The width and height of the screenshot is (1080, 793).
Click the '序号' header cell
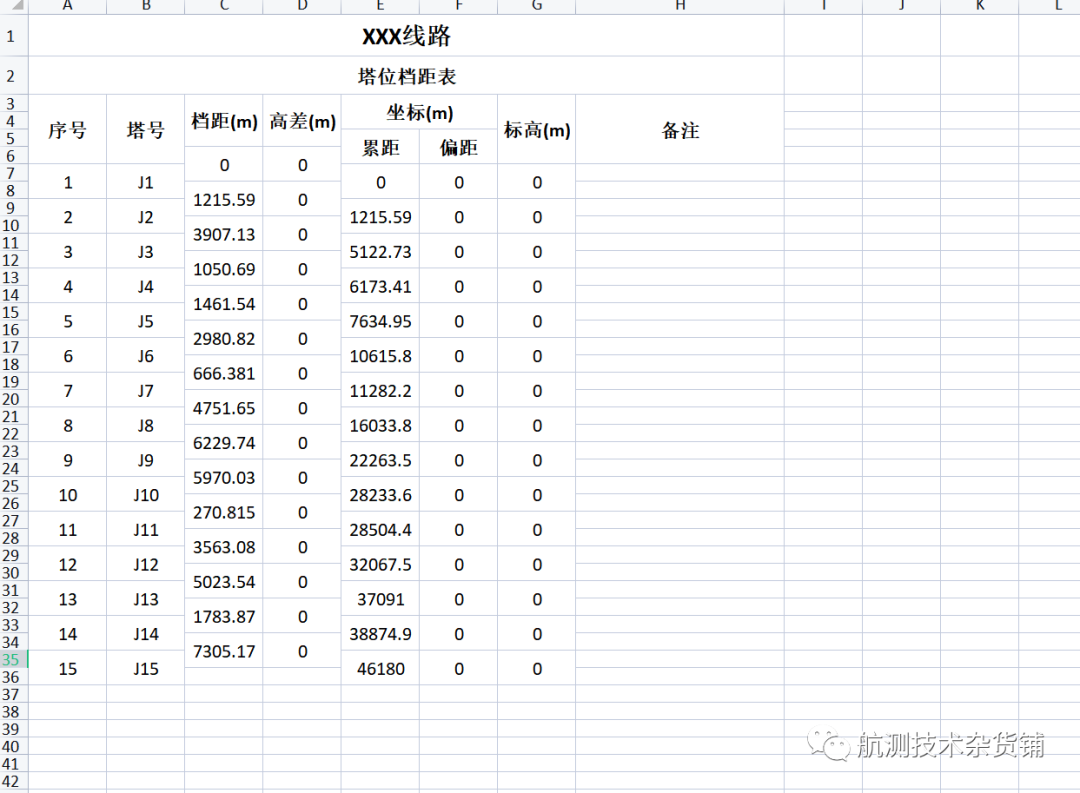click(68, 130)
